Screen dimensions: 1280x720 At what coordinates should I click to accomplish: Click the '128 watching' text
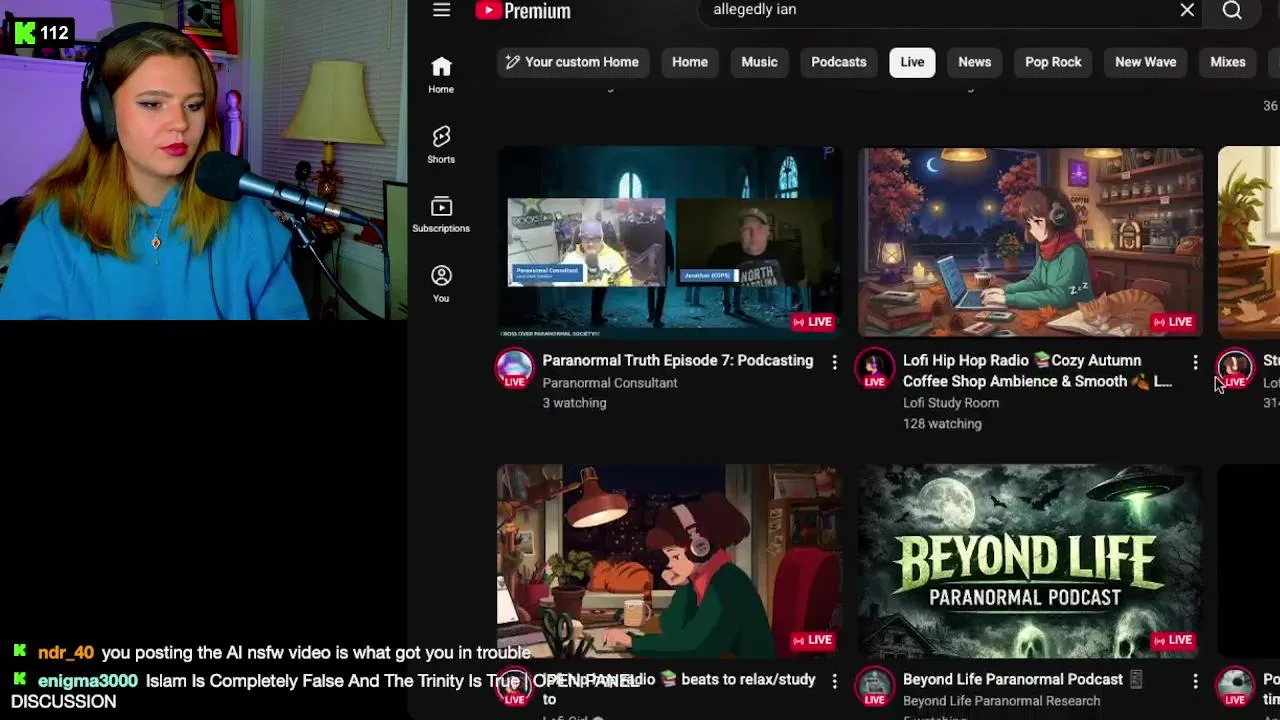pyautogui.click(x=942, y=424)
